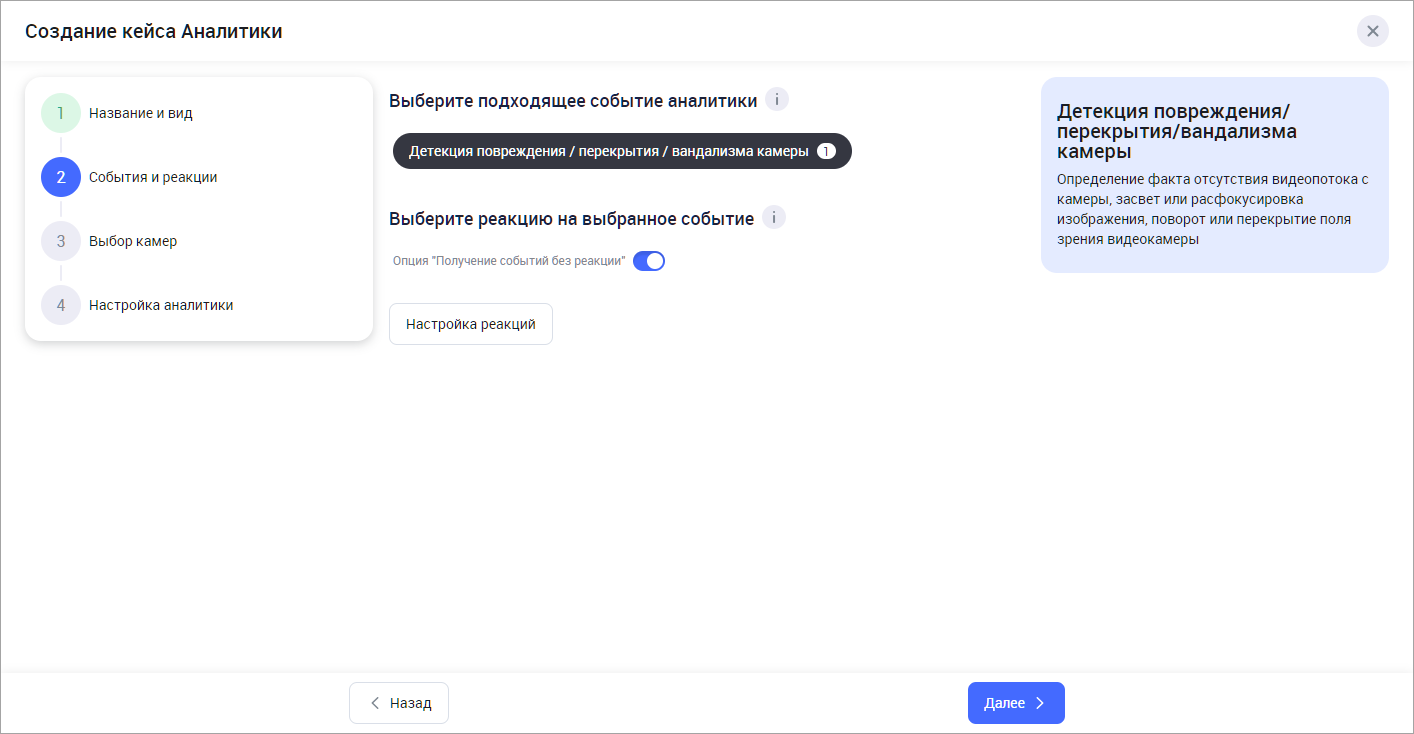1414x734 pixels.
Task: Click info icon beside analytics event heading
Action: [x=777, y=100]
